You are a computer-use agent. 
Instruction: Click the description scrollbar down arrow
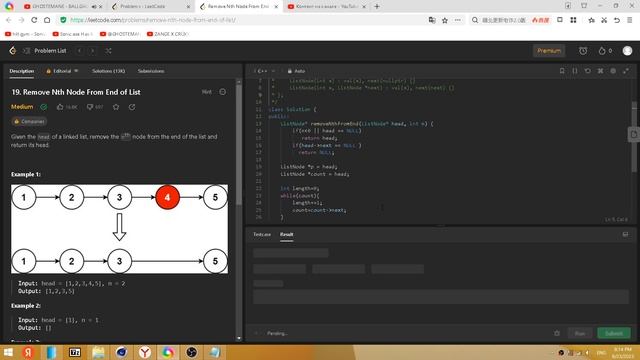(x=239, y=338)
